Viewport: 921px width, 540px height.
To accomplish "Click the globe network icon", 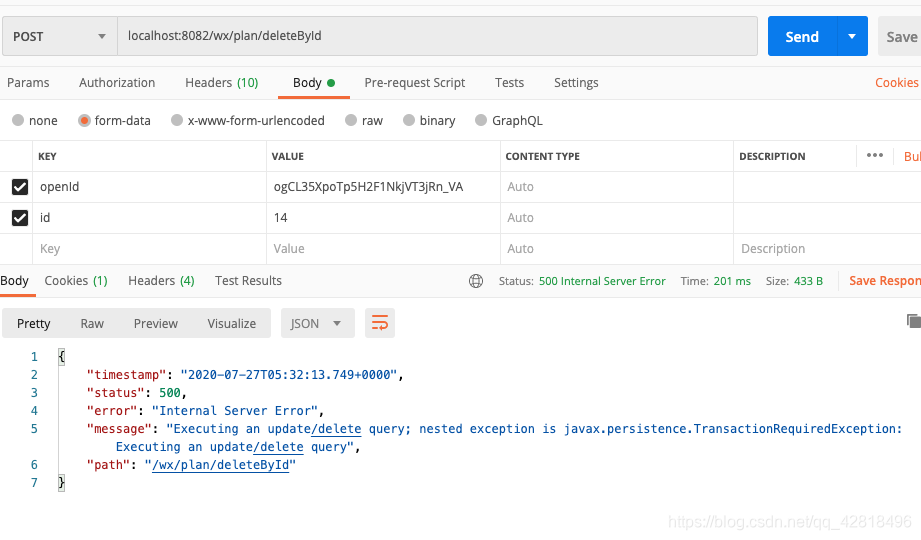I will 476,281.
